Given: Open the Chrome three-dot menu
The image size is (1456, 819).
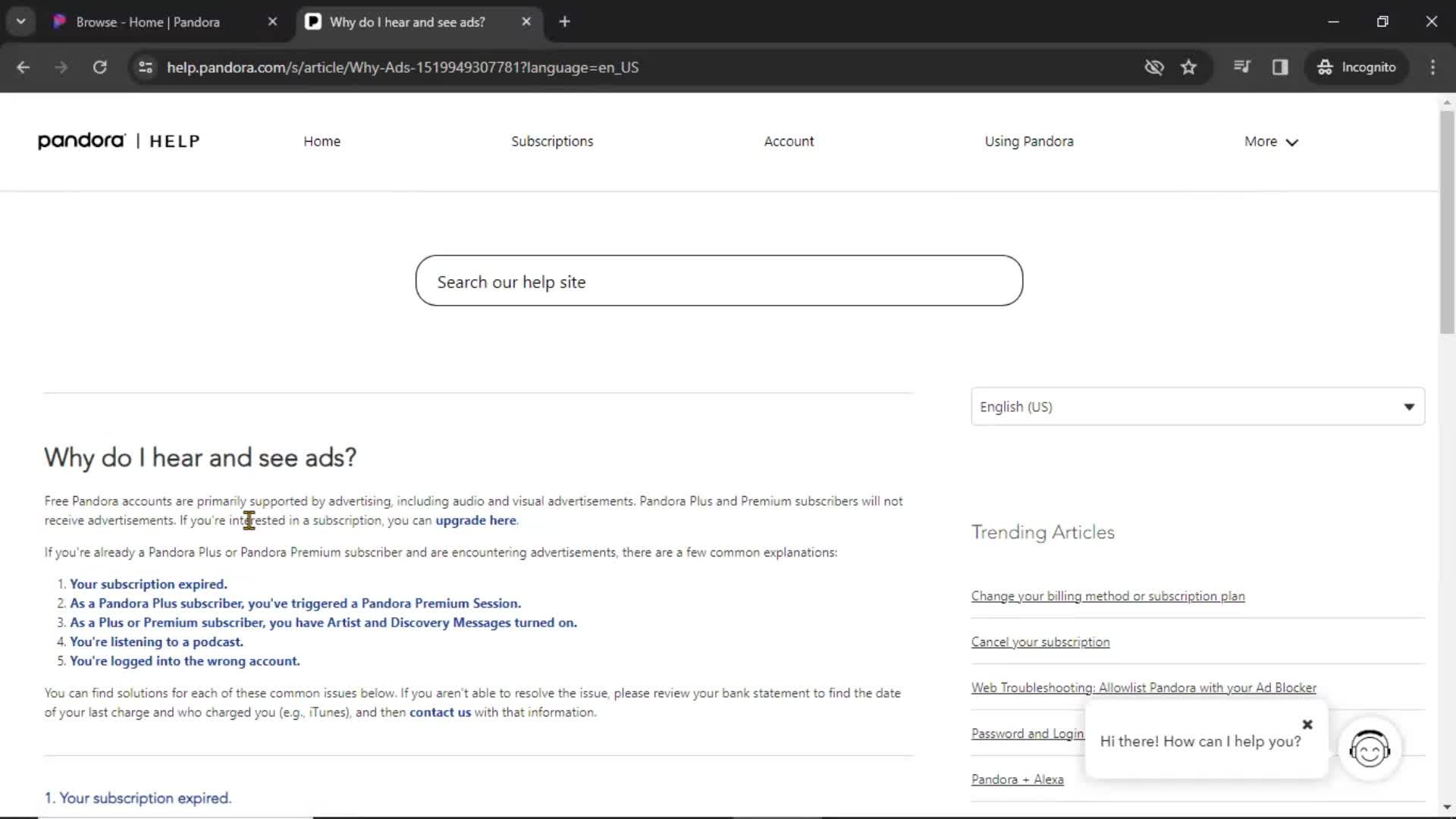Looking at the screenshot, I should (1432, 67).
